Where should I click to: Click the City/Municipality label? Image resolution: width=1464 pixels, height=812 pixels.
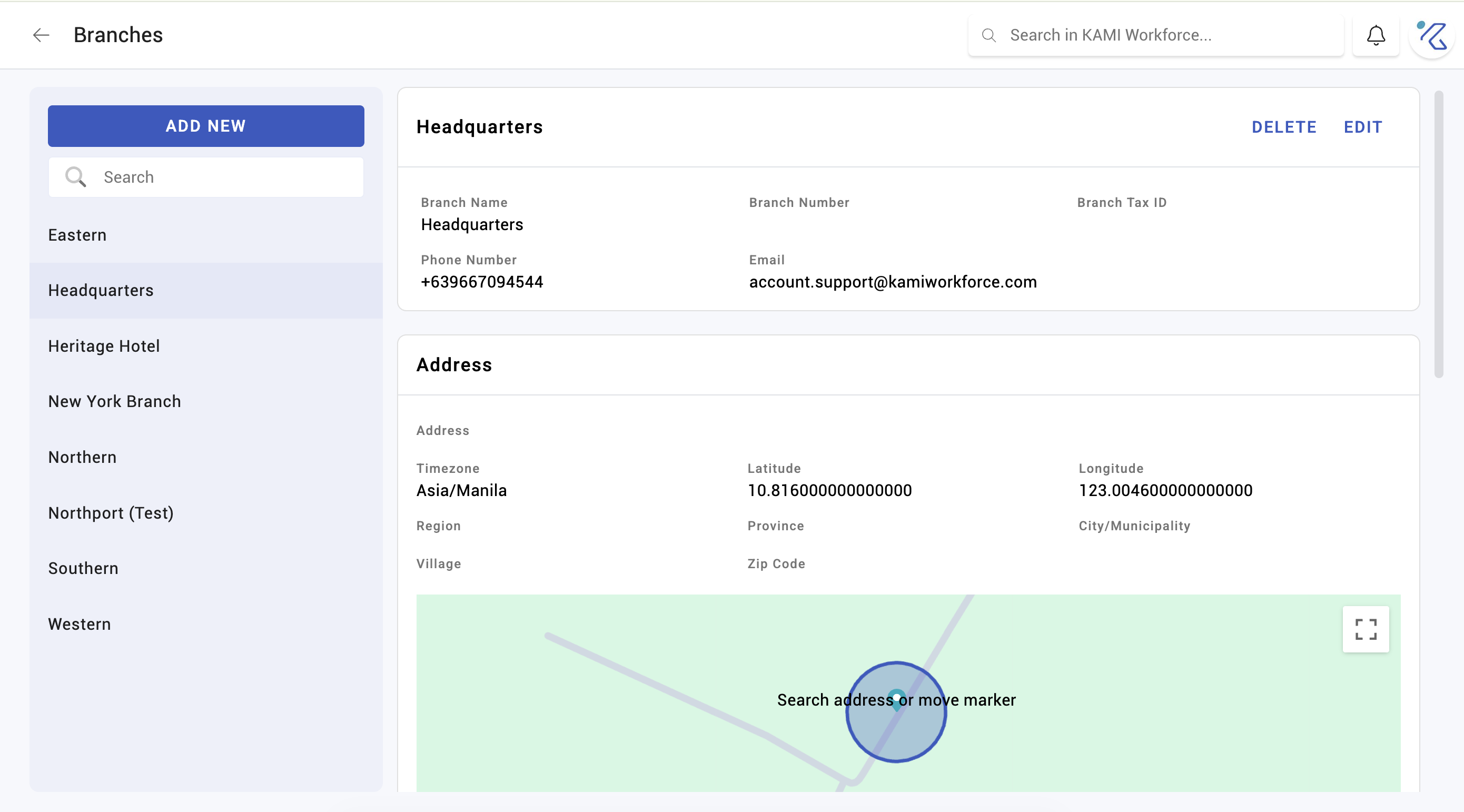tap(1134, 526)
